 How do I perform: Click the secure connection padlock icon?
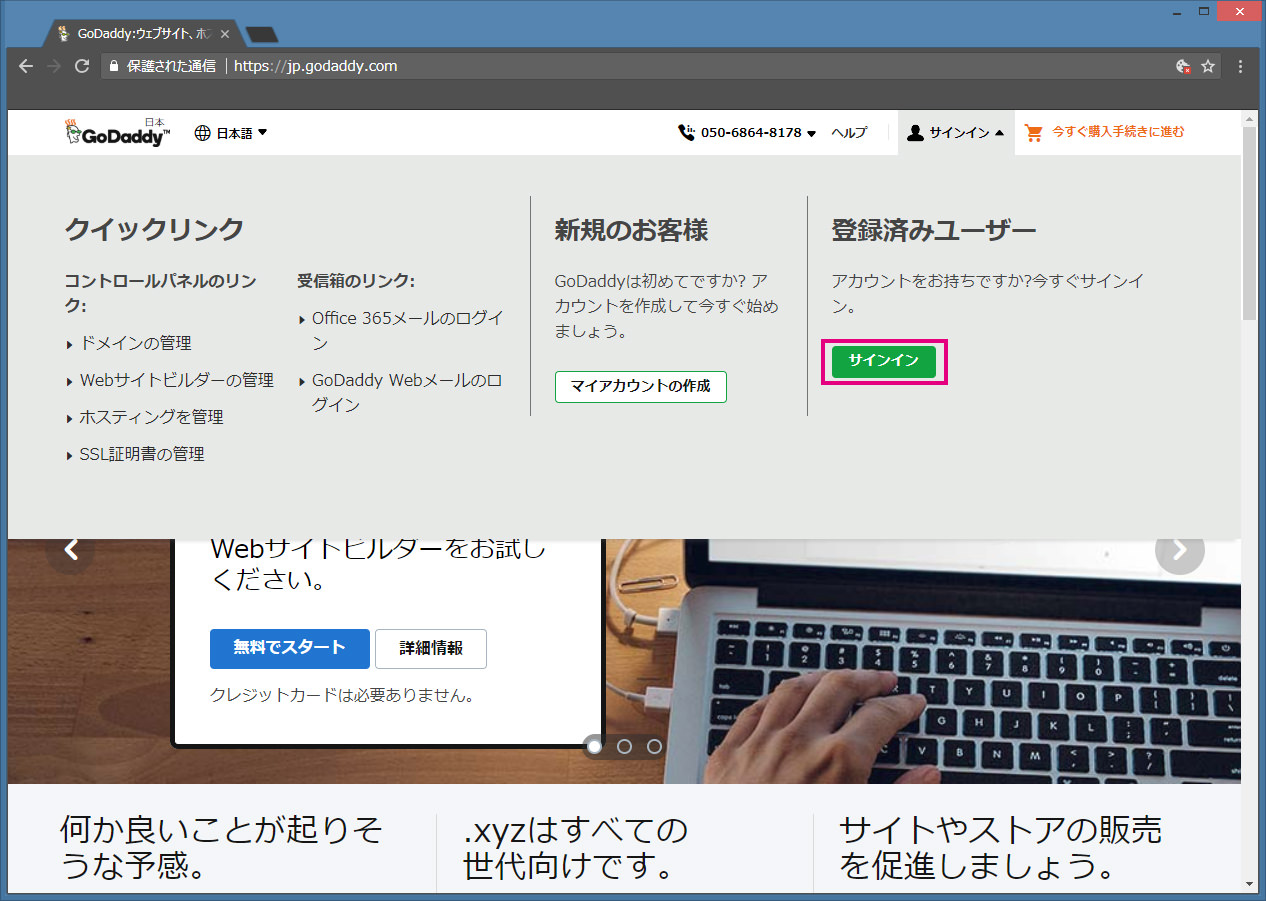tap(114, 66)
